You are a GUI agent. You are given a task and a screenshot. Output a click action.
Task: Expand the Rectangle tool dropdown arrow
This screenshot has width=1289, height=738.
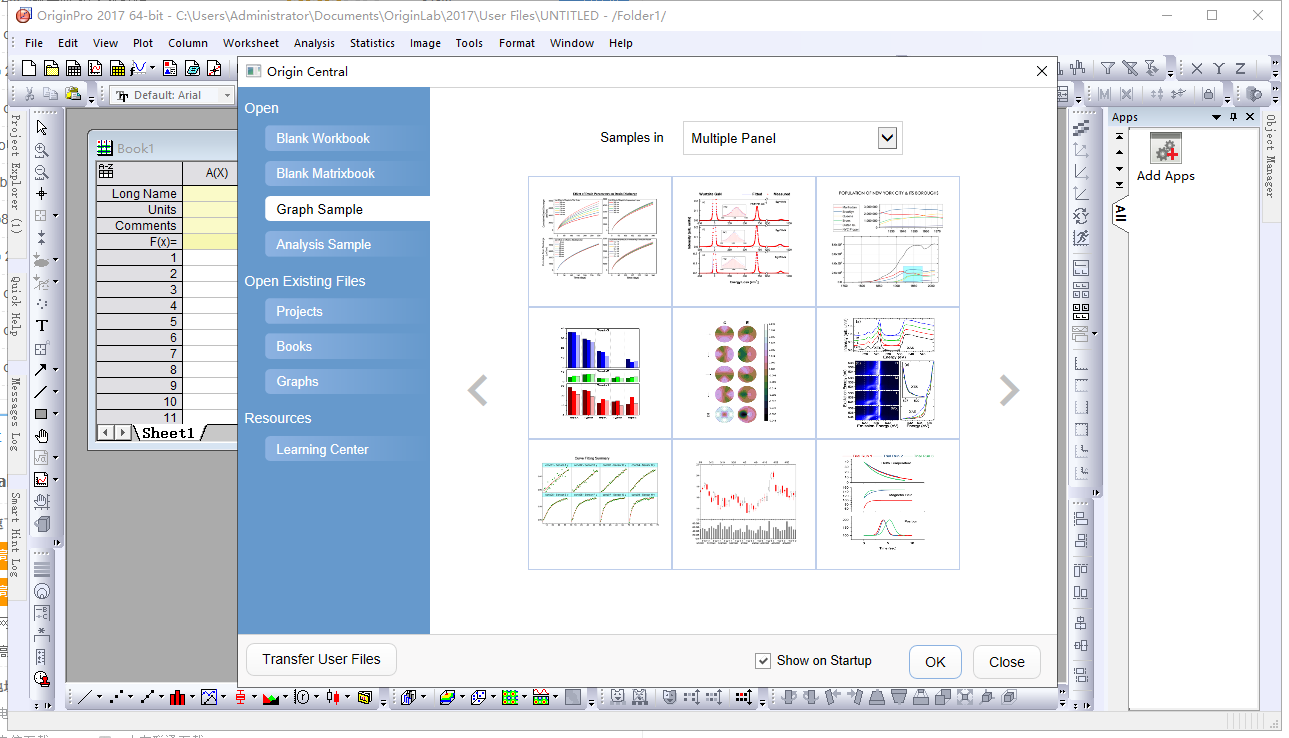(x=55, y=414)
